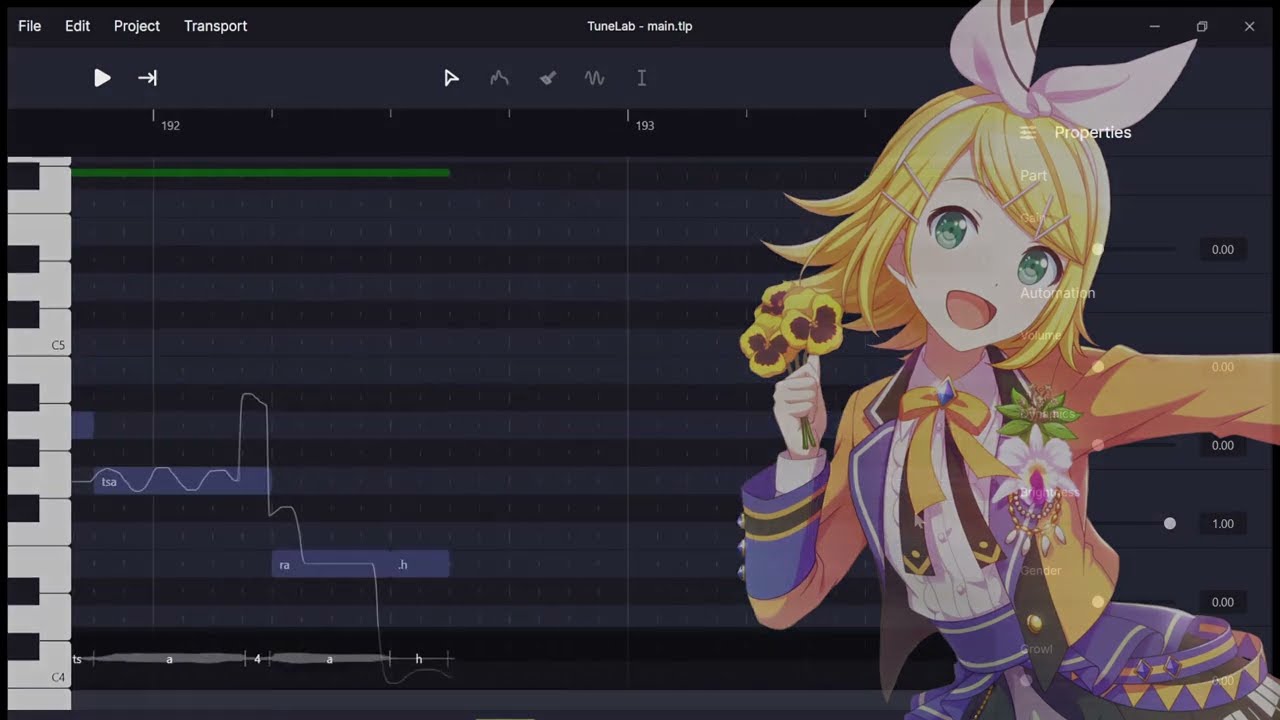Select the pointer selection tool
This screenshot has height=720, width=1280.
pyautogui.click(x=451, y=78)
